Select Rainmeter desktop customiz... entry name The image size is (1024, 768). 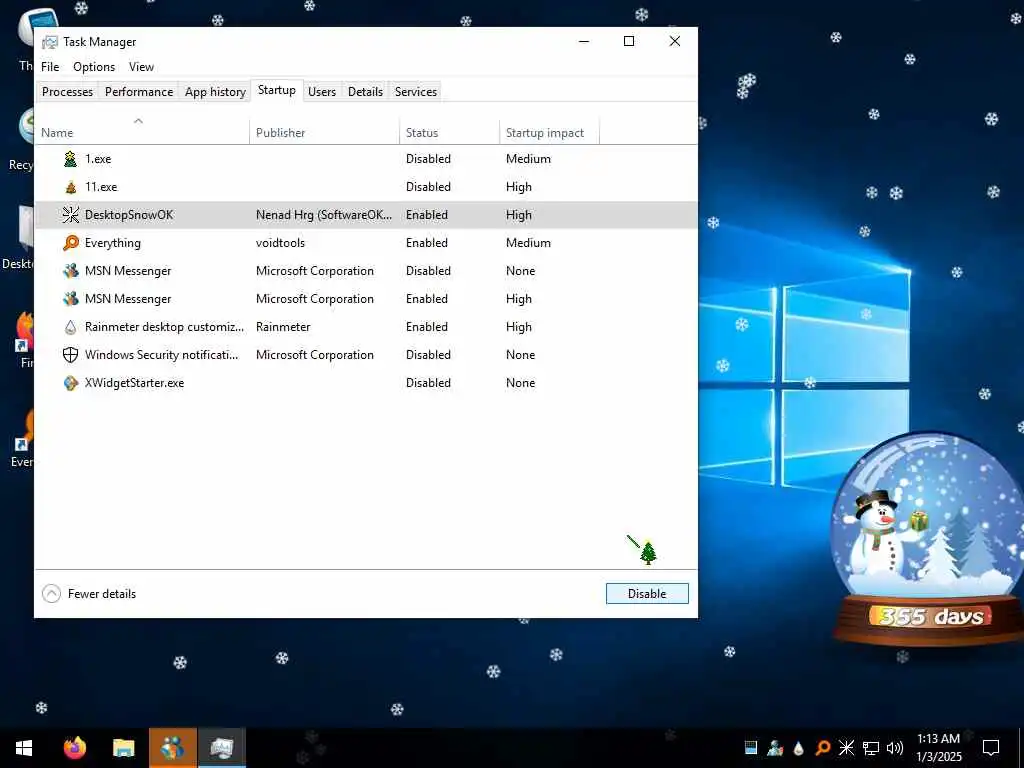point(164,327)
